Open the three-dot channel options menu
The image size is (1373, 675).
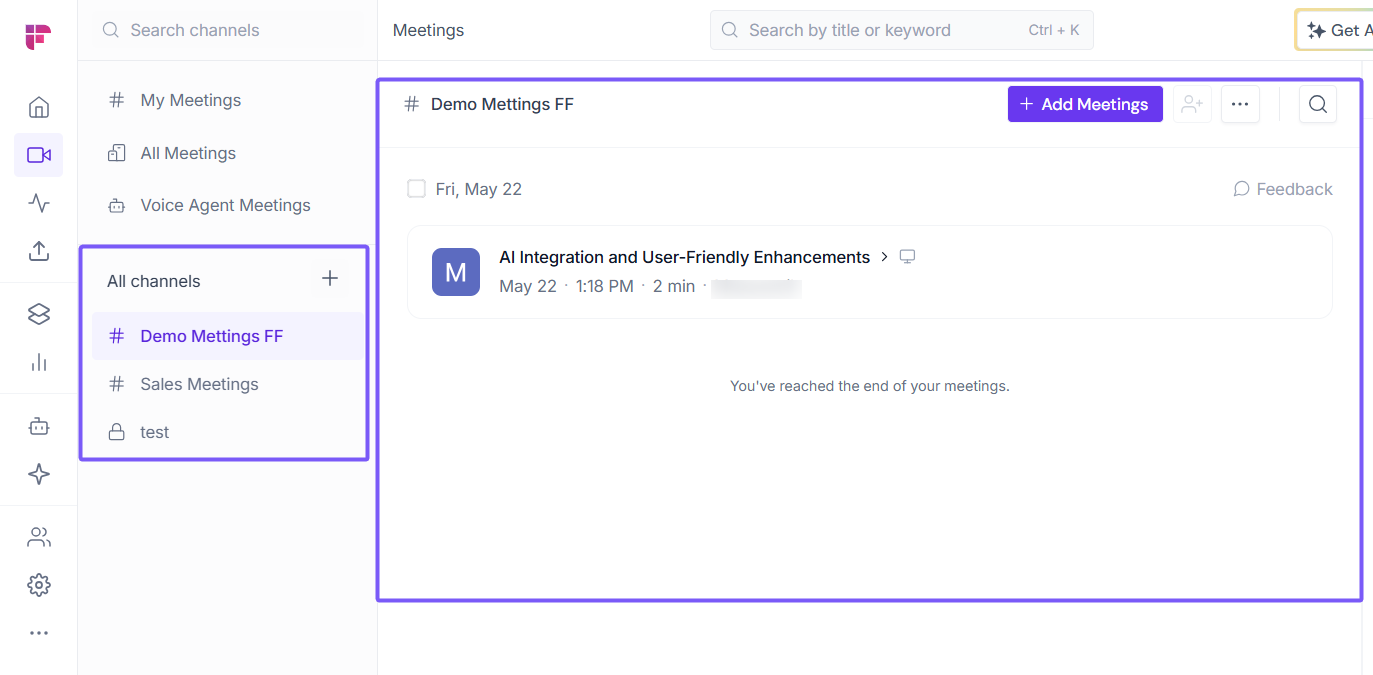(x=1240, y=104)
